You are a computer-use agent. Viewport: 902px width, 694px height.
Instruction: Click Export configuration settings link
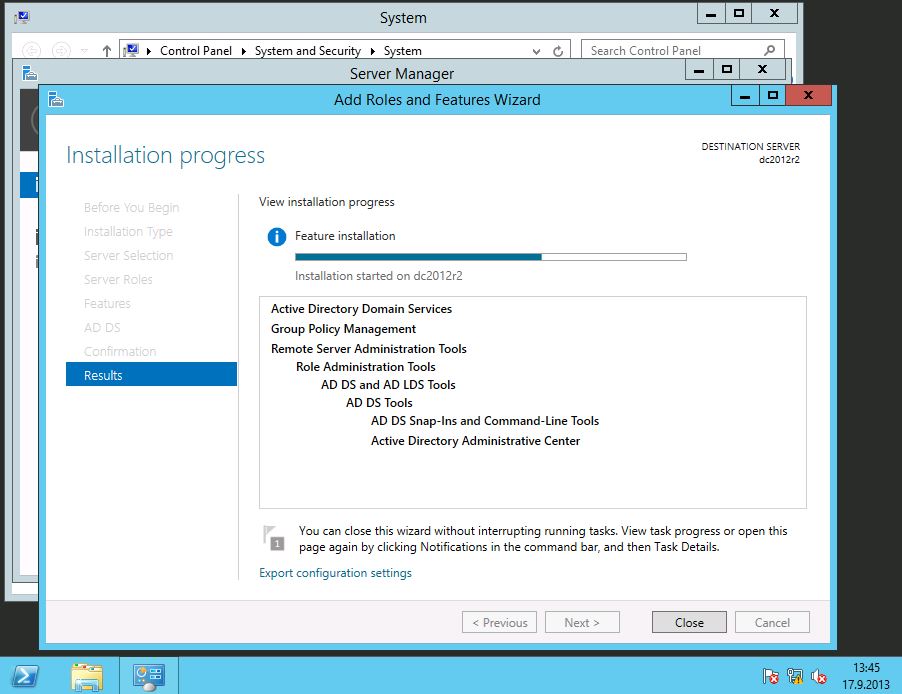[335, 573]
